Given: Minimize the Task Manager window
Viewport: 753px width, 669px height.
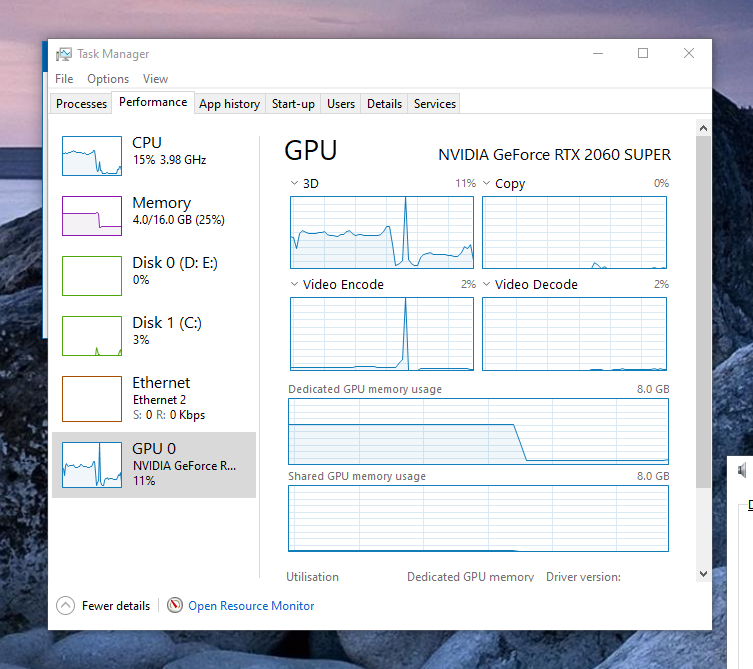Looking at the screenshot, I should [598, 53].
